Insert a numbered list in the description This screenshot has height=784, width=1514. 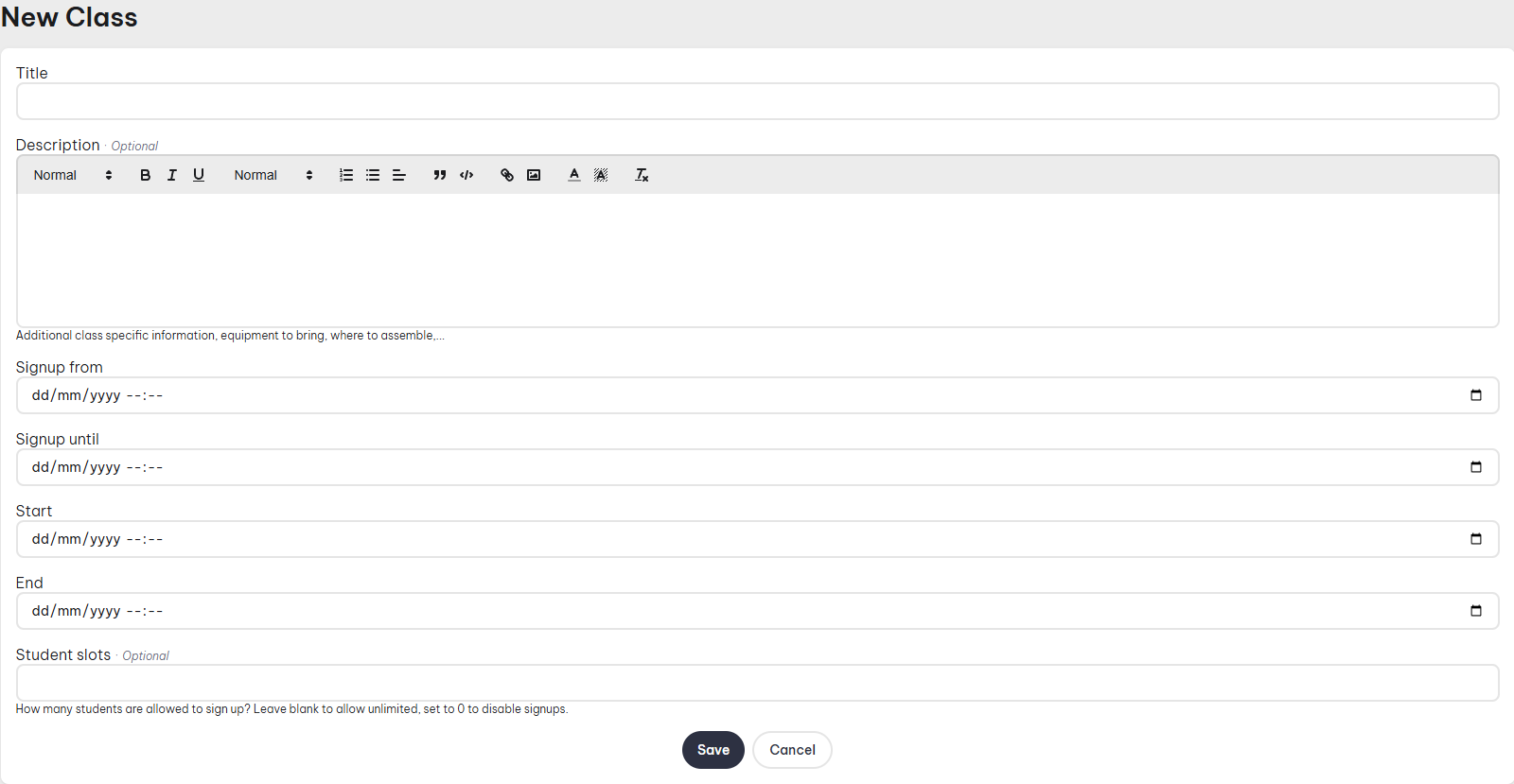[x=346, y=175]
